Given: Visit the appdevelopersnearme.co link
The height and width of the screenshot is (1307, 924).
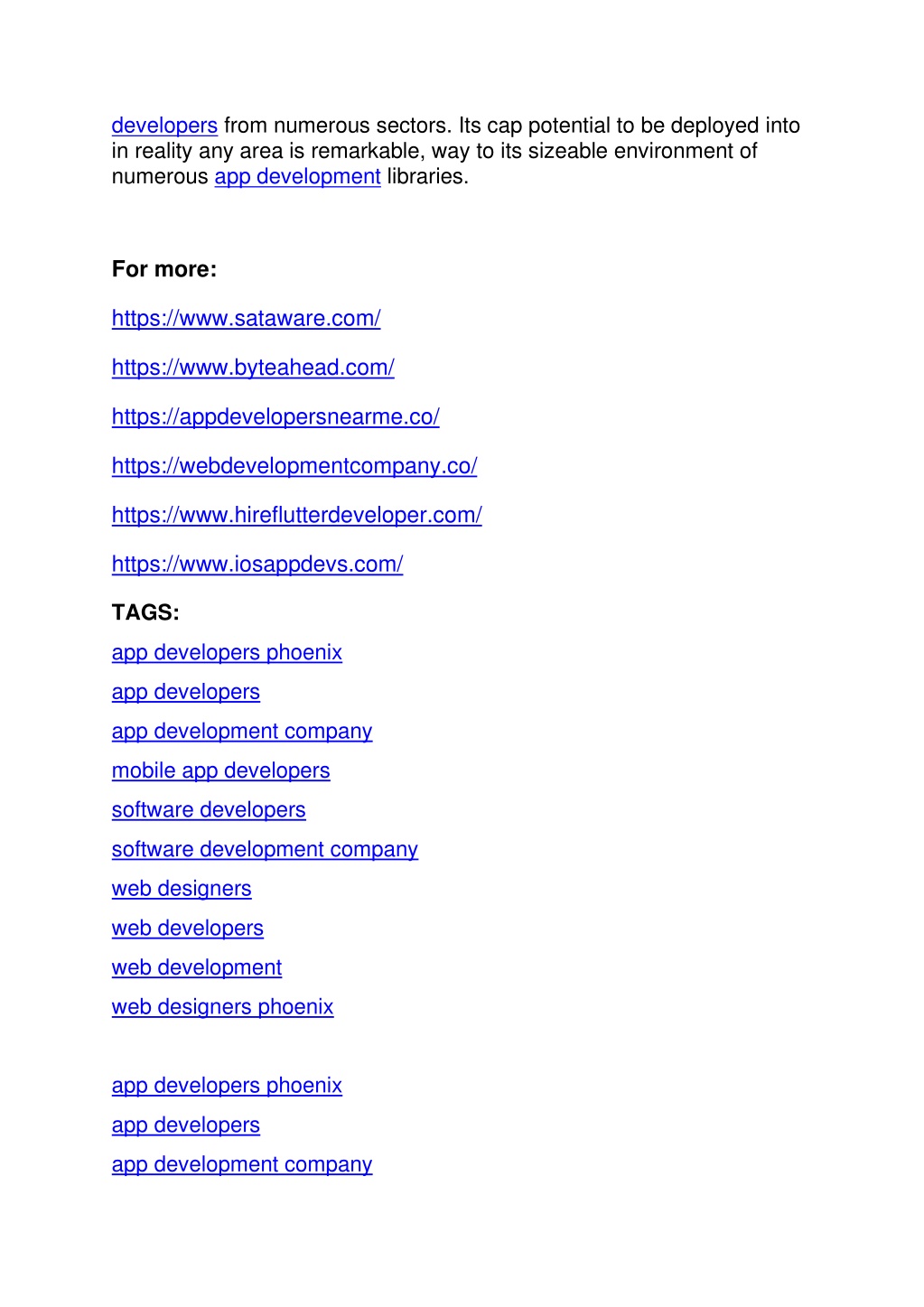Looking at the screenshot, I should (x=275, y=417).
